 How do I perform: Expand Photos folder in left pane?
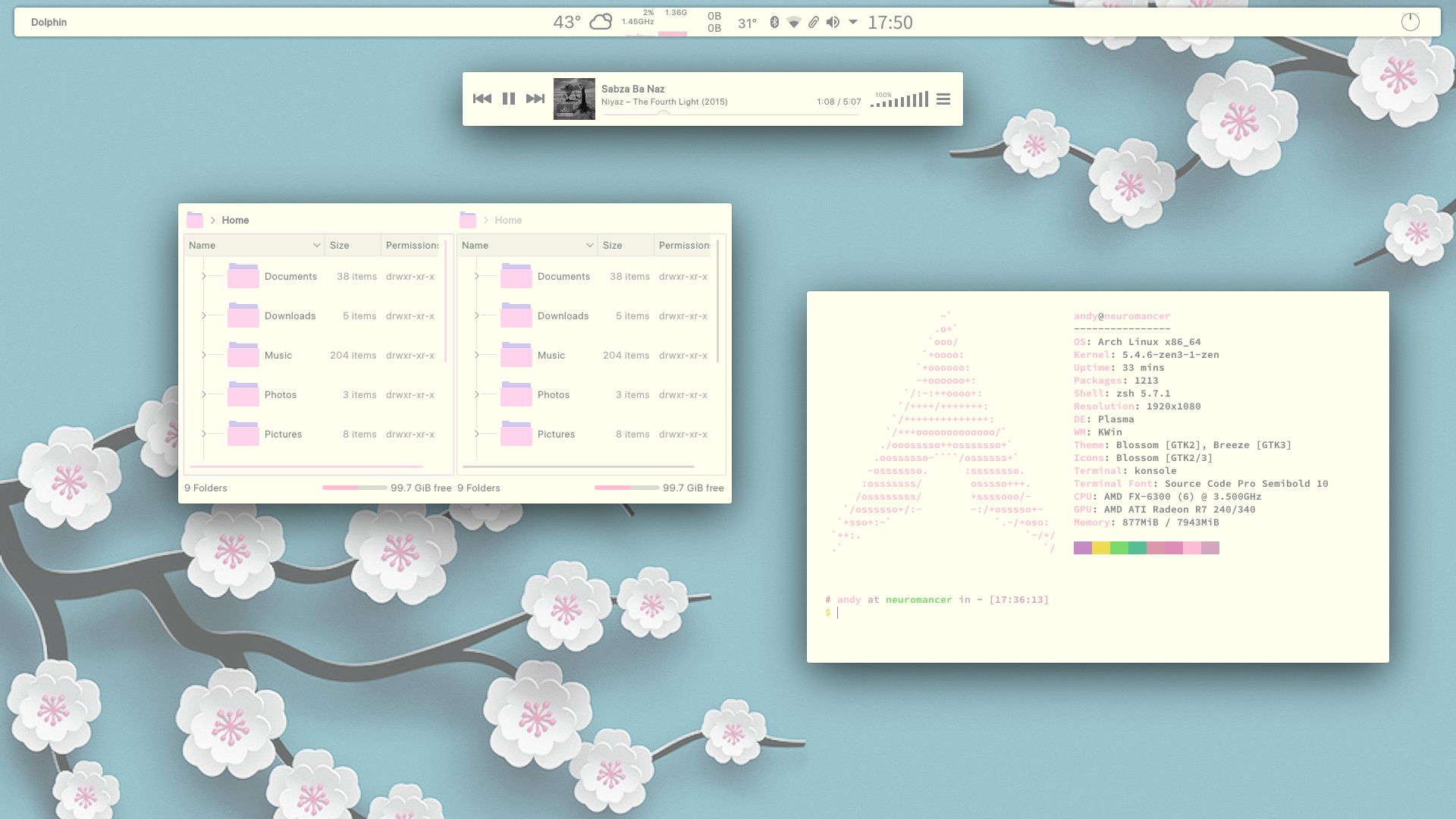click(x=204, y=394)
